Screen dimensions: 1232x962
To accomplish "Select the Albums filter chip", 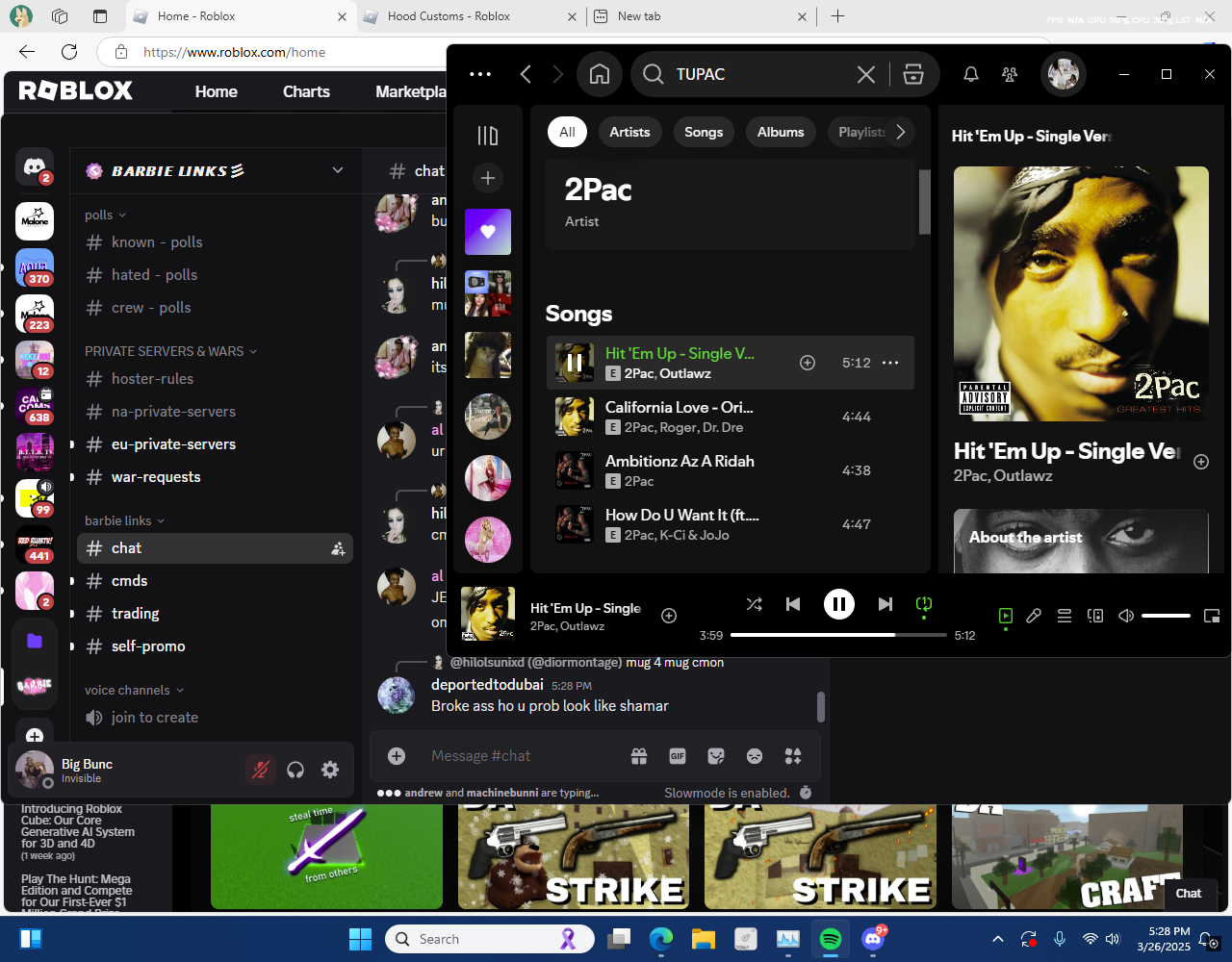I will 781,132.
